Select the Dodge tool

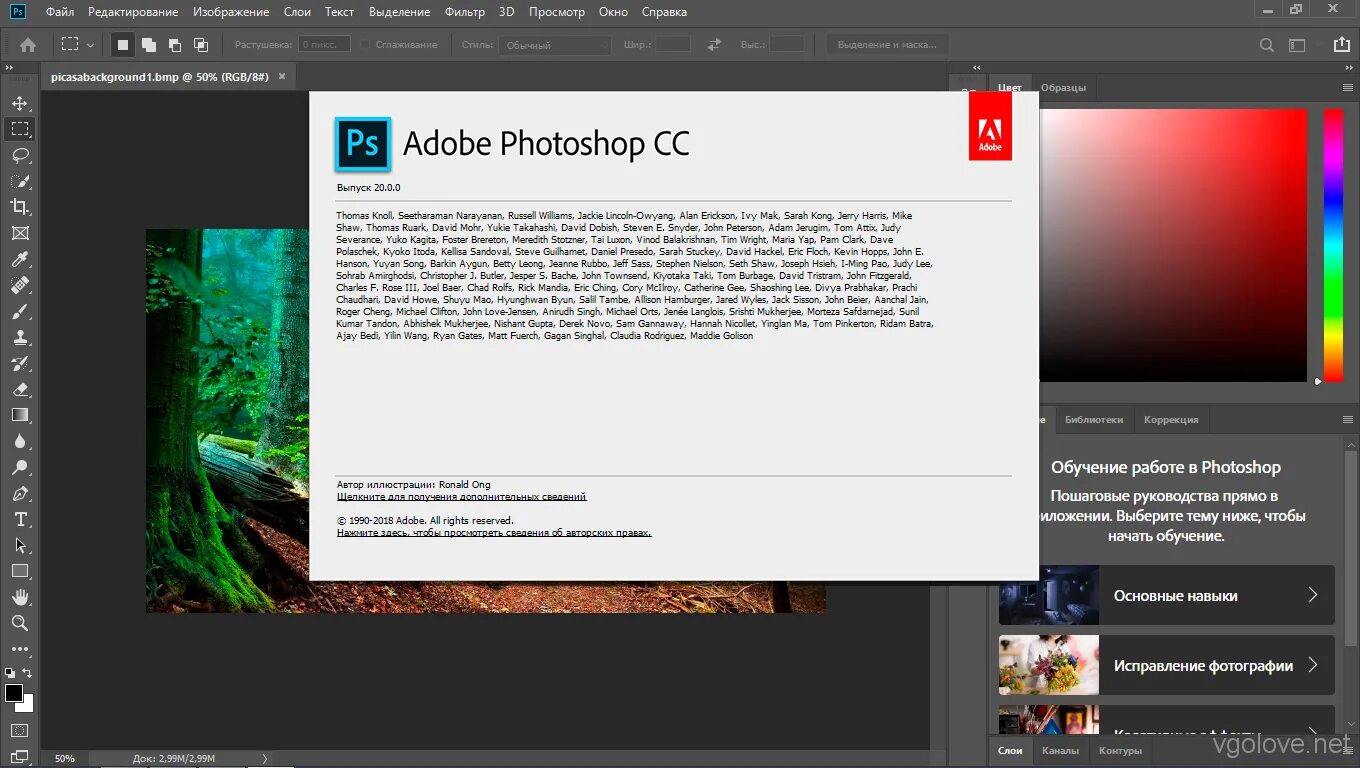coord(20,467)
